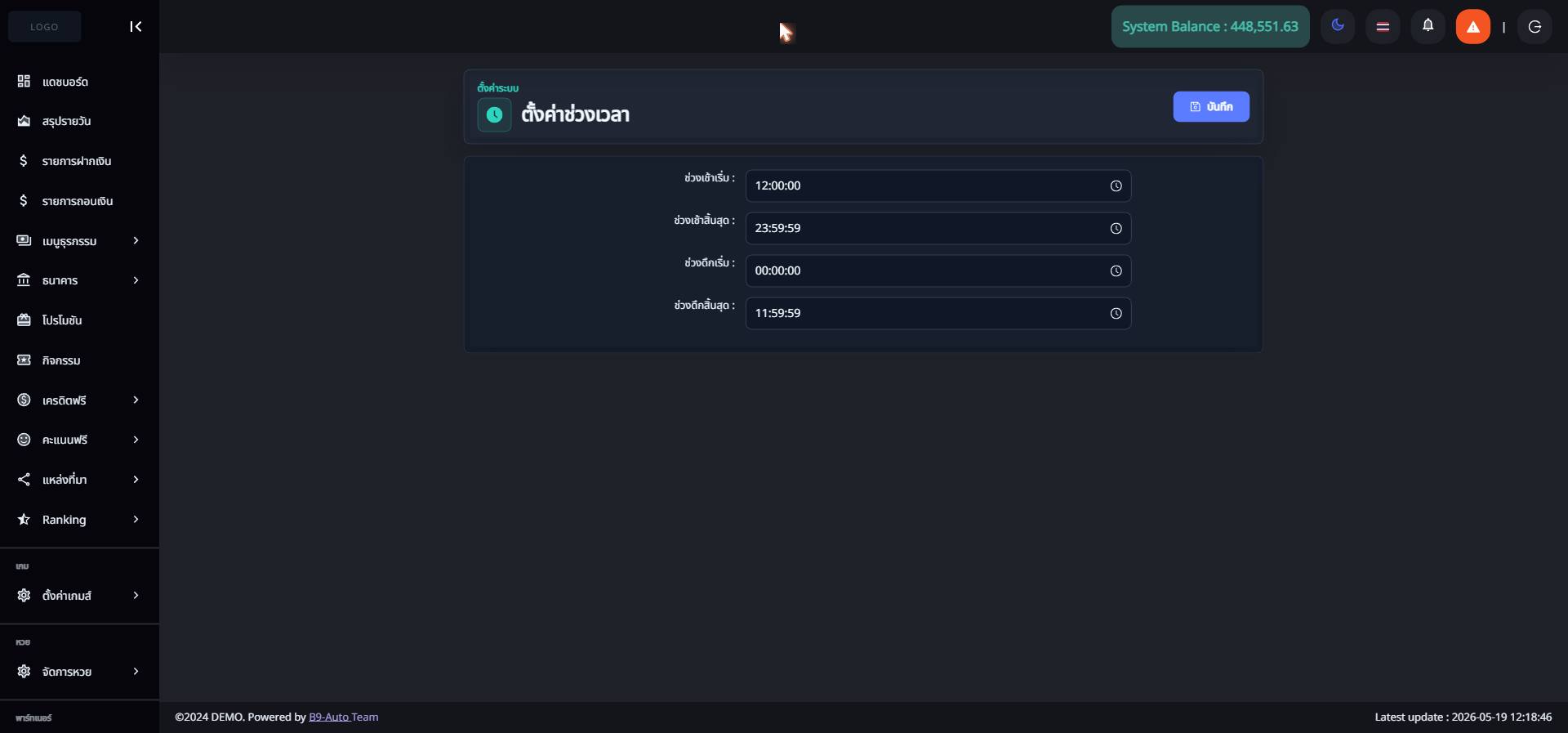Screen dimensions: 1568x733
Task: Collapse the sidebar with the arrow icon
Action: coord(136,27)
